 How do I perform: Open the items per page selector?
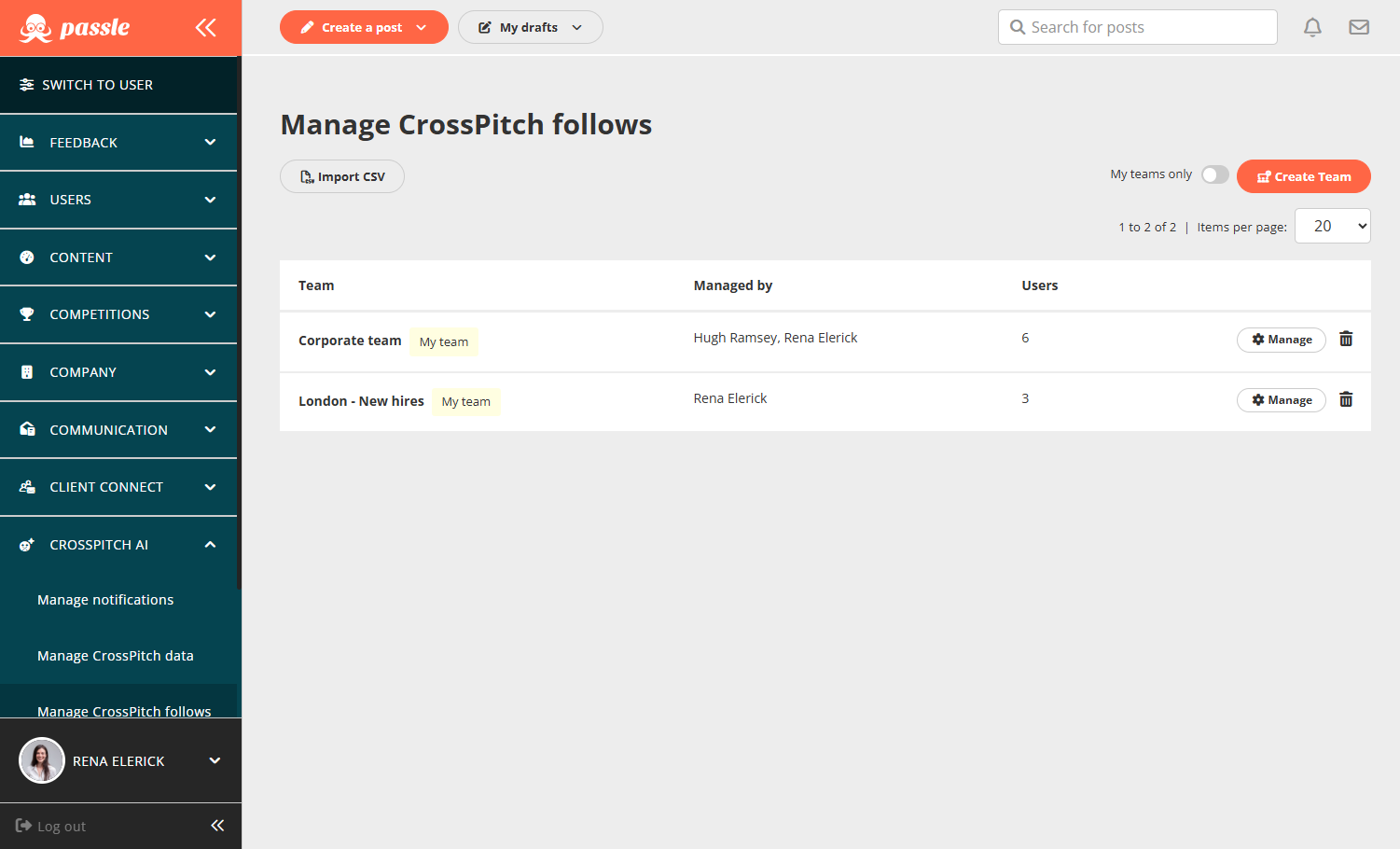coord(1332,226)
